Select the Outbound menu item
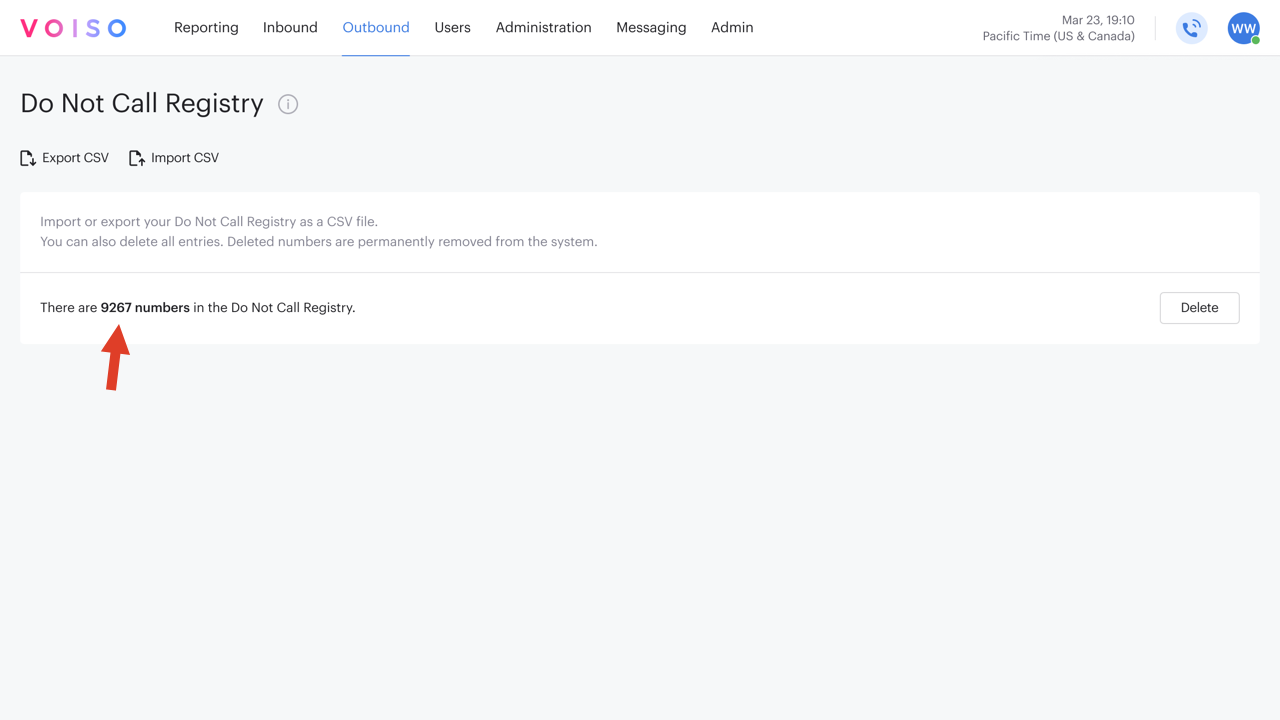This screenshot has height=720, width=1280. [376, 28]
